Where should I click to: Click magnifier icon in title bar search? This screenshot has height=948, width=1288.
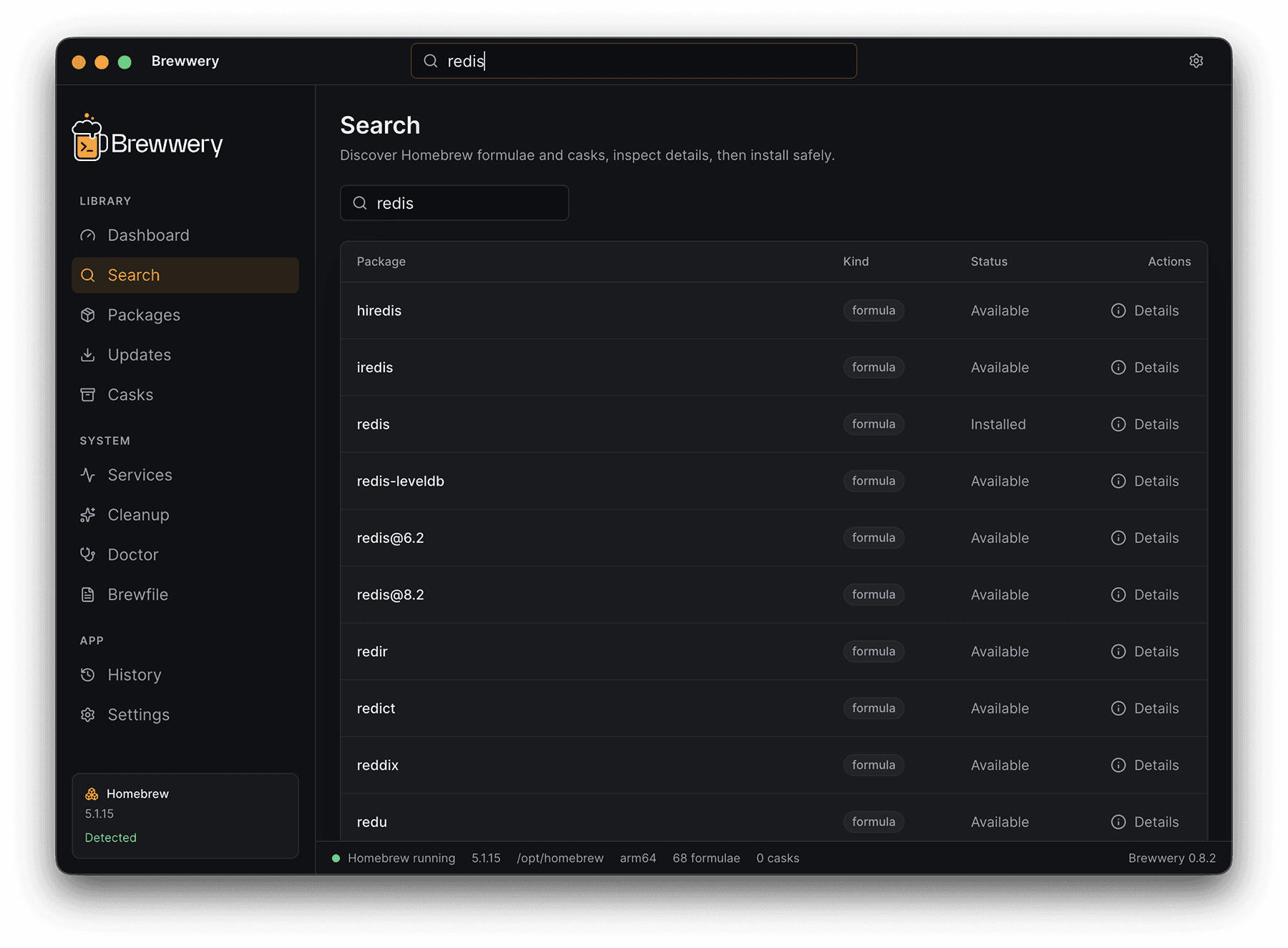[431, 61]
